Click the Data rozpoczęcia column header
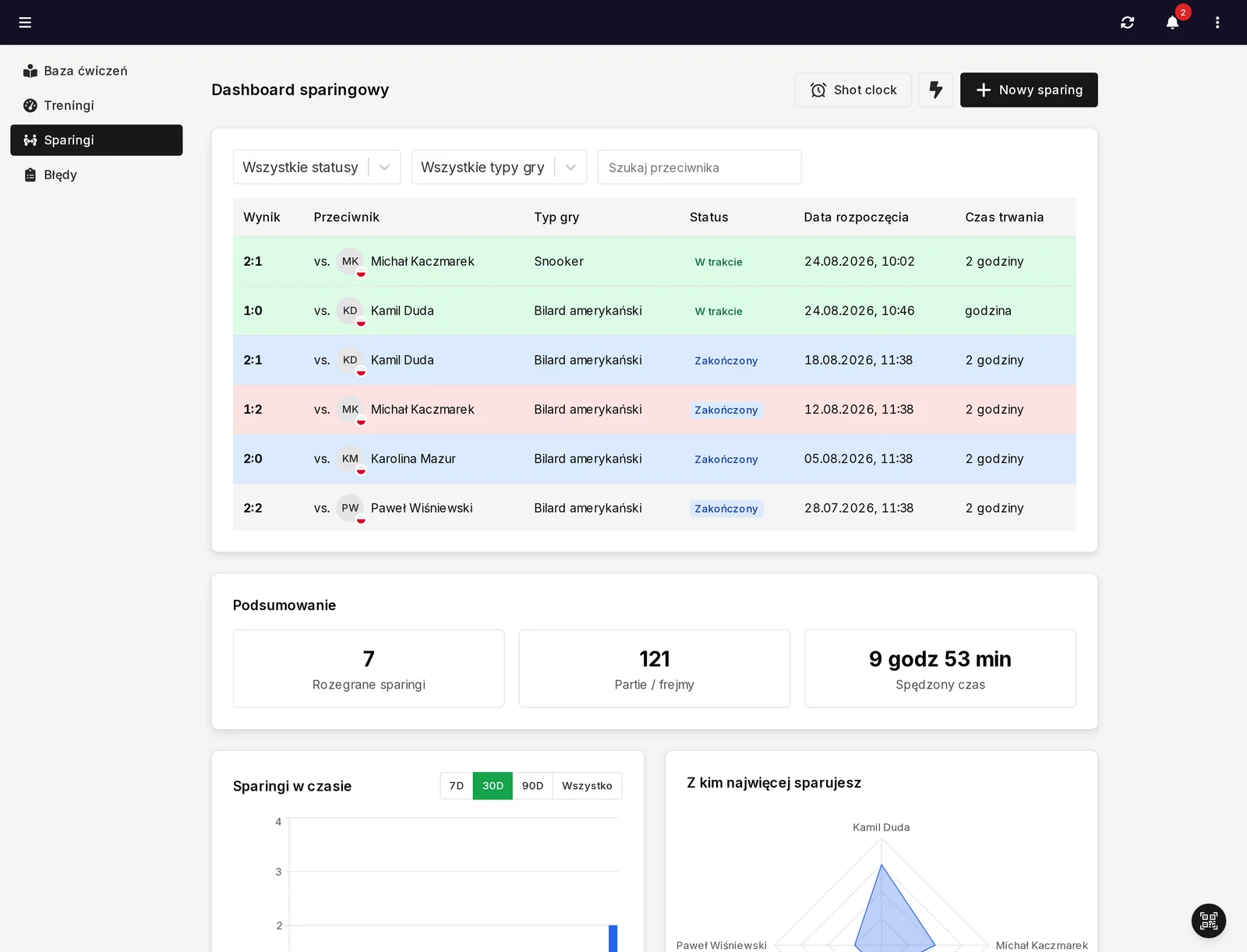The image size is (1247, 952). (x=857, y=217)
